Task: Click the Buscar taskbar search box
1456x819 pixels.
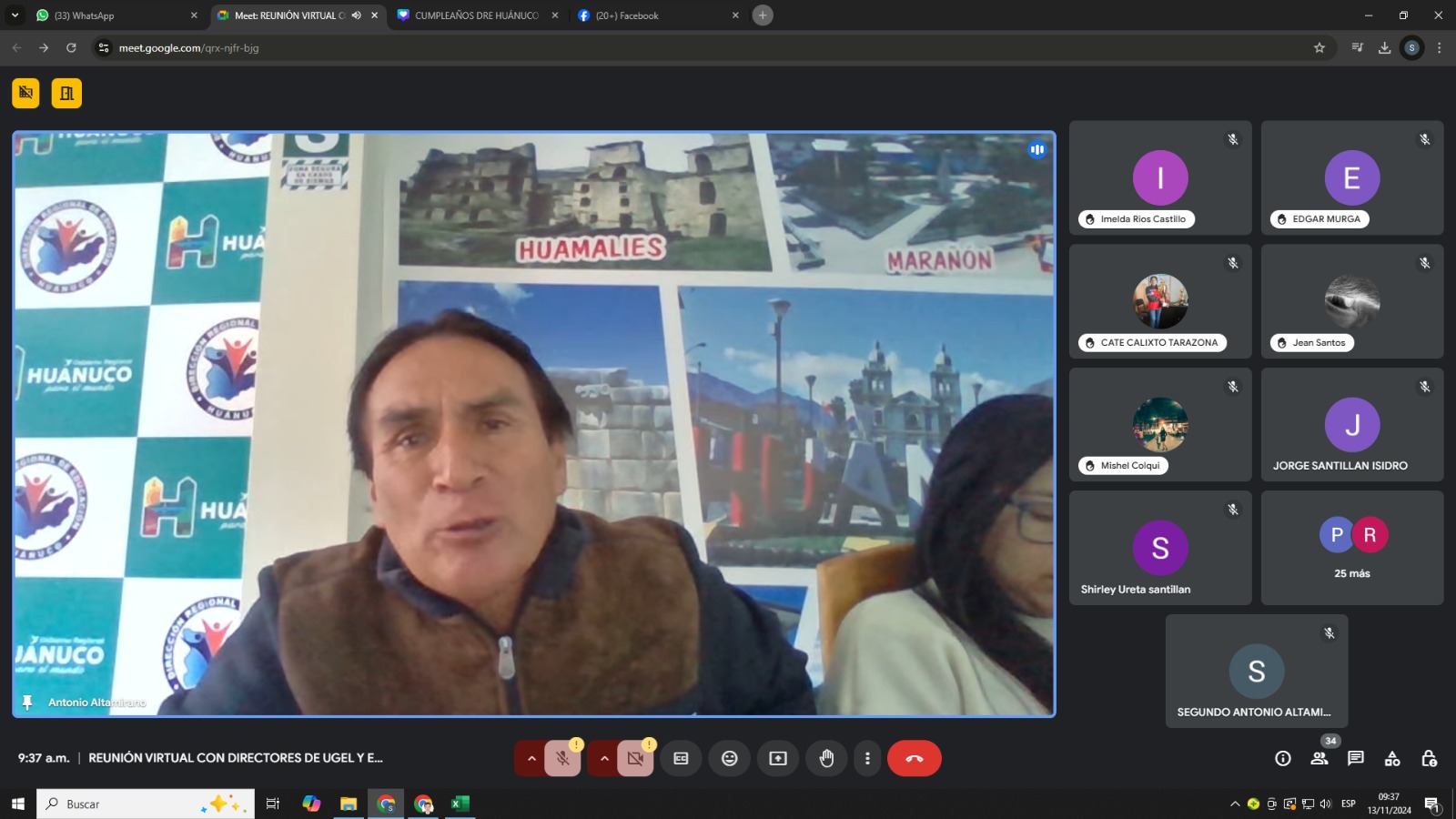Action: pos(146,804)
